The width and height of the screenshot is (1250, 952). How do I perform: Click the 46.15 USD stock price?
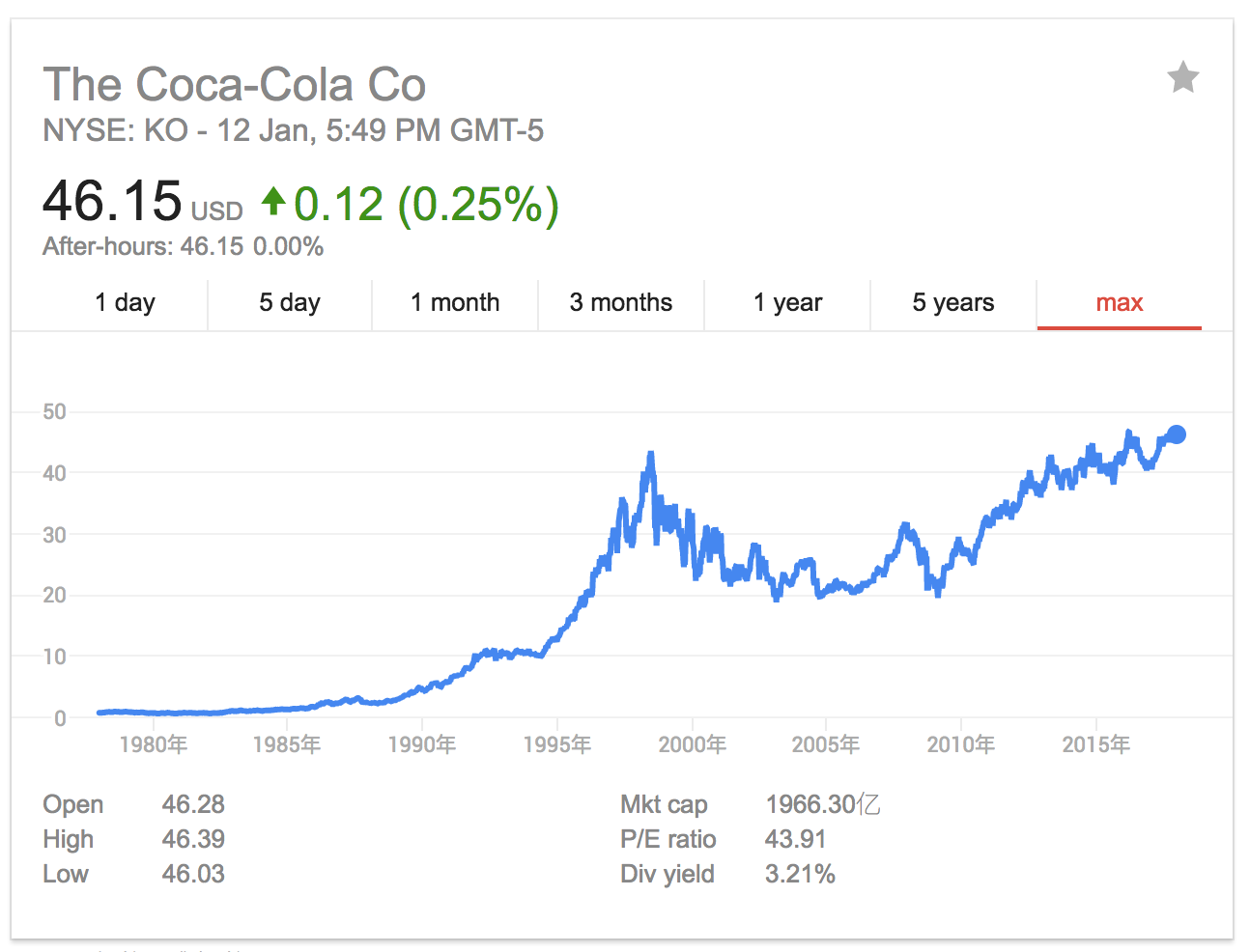pyautogui.click(x=113, y=201)
